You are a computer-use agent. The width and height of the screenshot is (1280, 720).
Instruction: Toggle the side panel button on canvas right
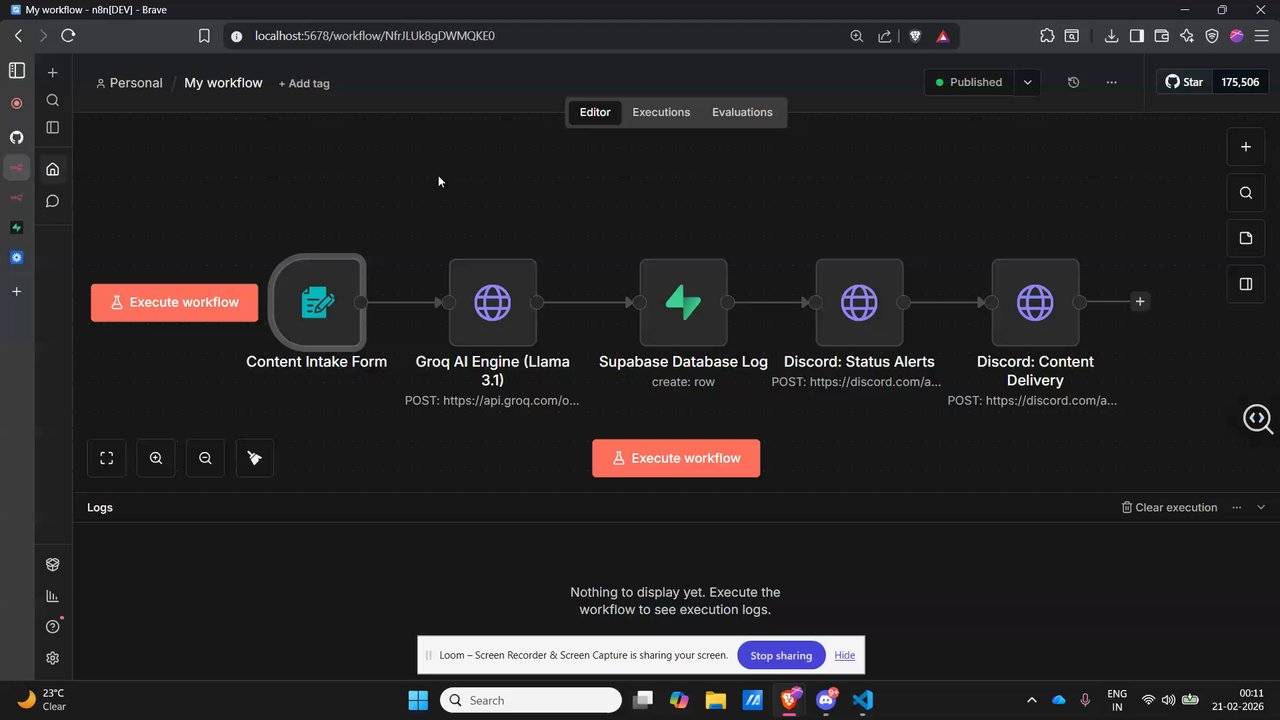tap(1246, 284)
